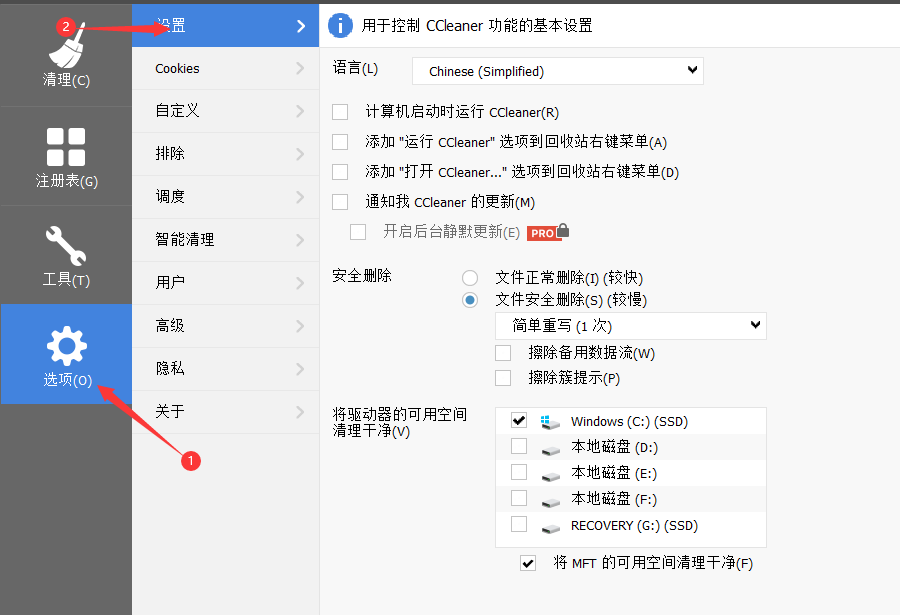Click the chevron beside 智能清理

click(300, 240)
